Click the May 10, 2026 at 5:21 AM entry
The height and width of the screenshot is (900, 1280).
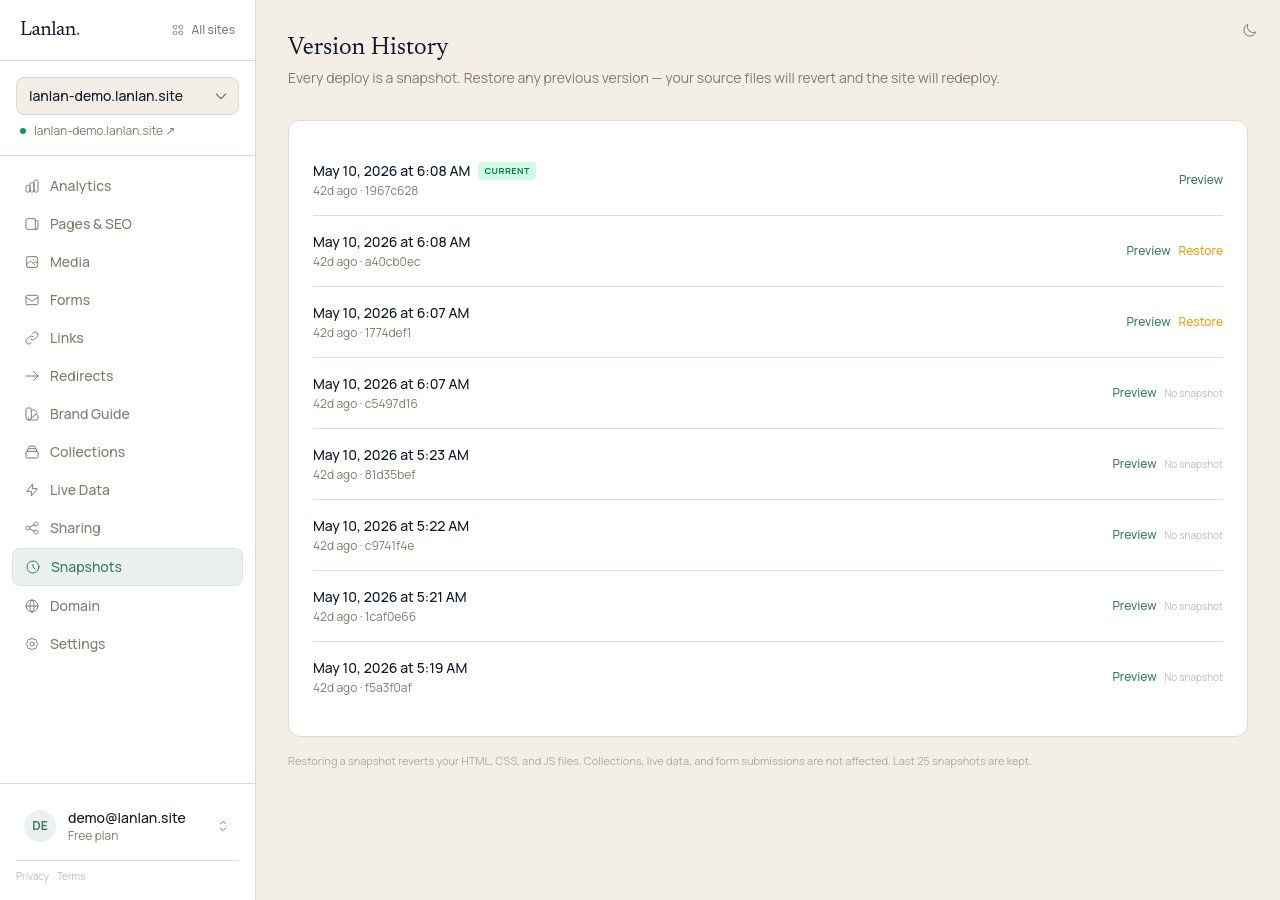390,597
